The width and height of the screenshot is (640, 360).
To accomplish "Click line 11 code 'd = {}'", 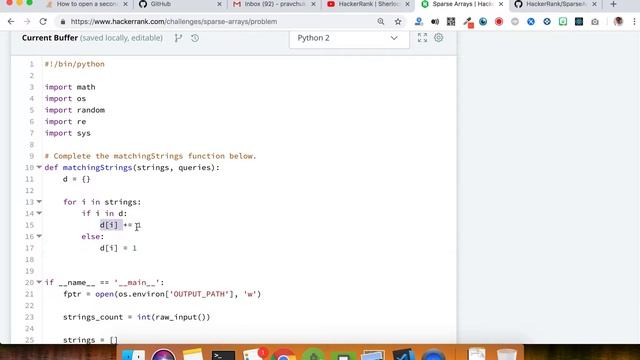I will click(76, 179).
